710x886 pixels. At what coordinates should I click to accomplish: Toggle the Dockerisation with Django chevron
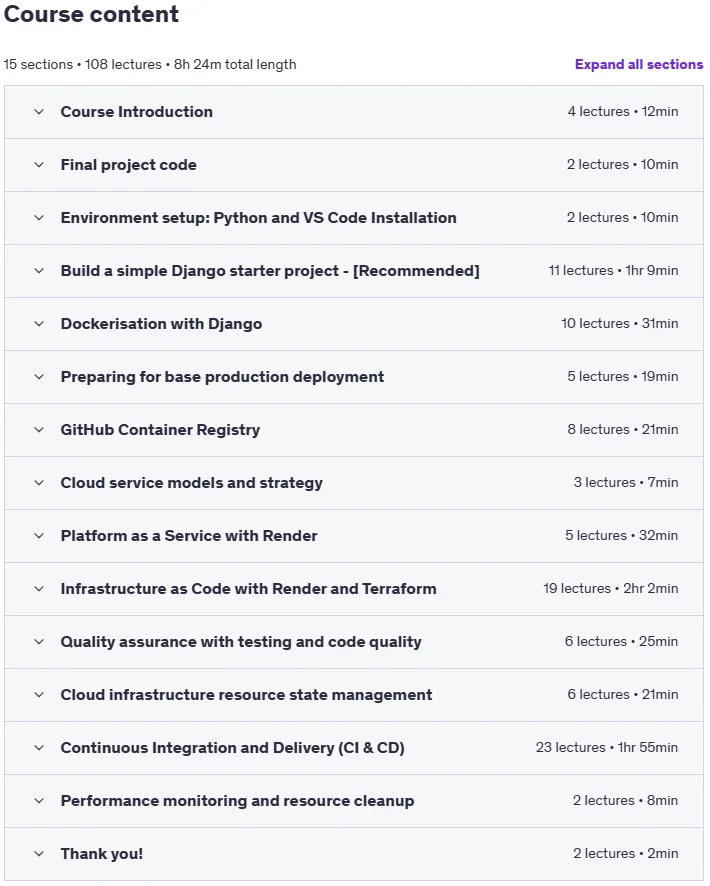[39, 324]
